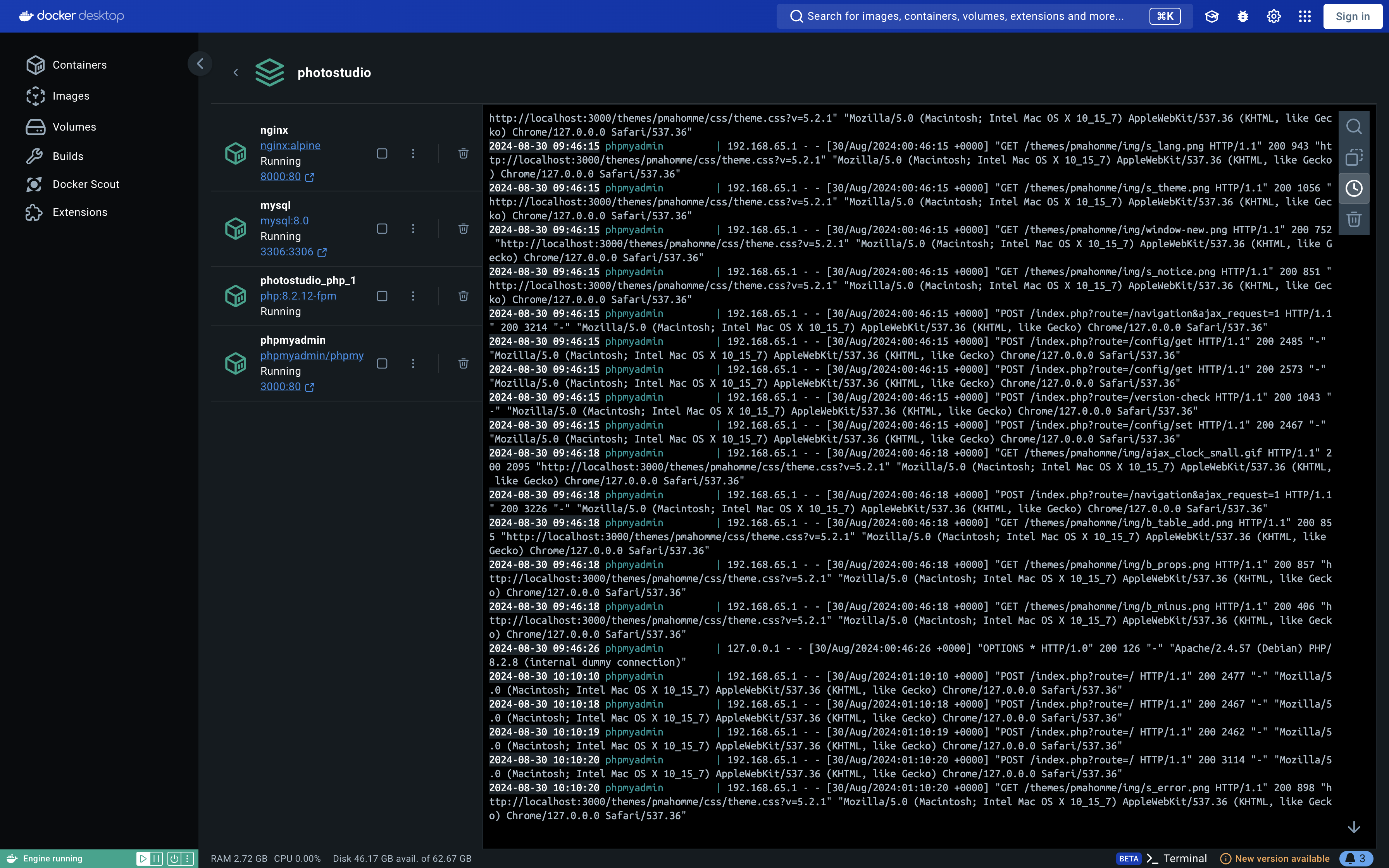Open the Docker Desktop settings gear
Image resolution: width=1389 pixels, height=868 pixels.
coord(1274,16)
